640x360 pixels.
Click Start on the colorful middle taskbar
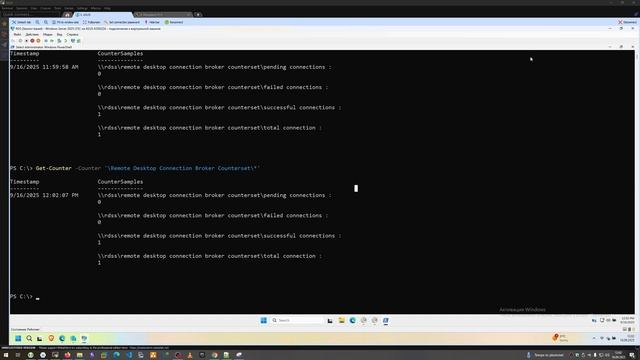(x=18, y=338)
